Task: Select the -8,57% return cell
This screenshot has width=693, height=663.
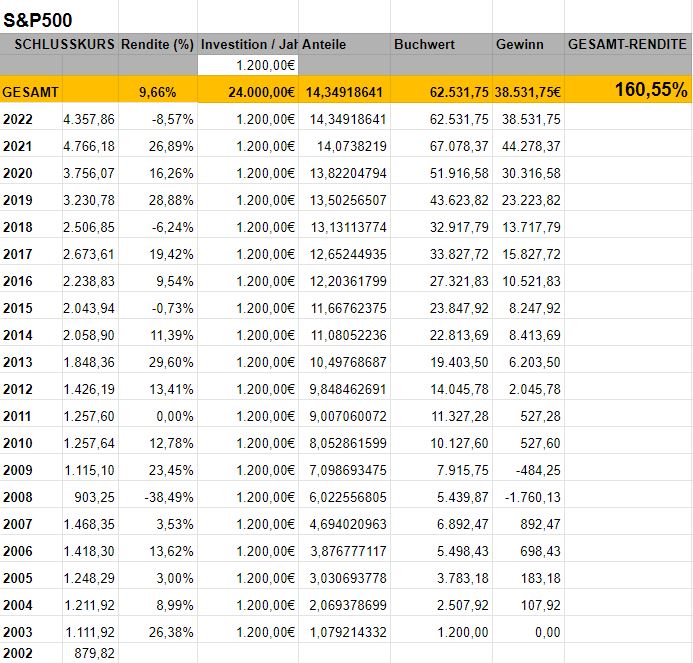Action: pyautogui.click(x=172, y=119)
